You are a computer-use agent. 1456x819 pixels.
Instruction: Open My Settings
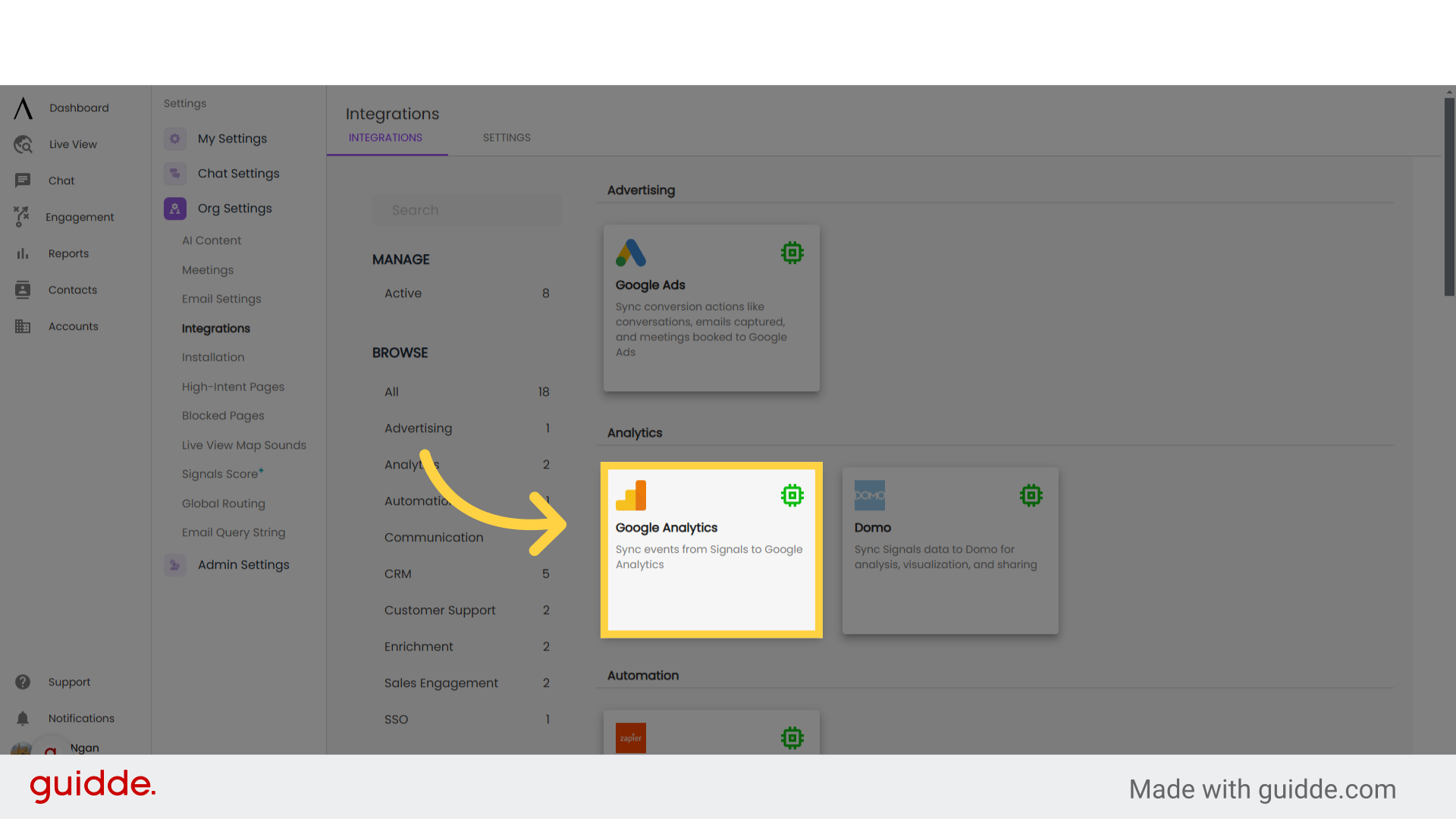coord(232,139)
